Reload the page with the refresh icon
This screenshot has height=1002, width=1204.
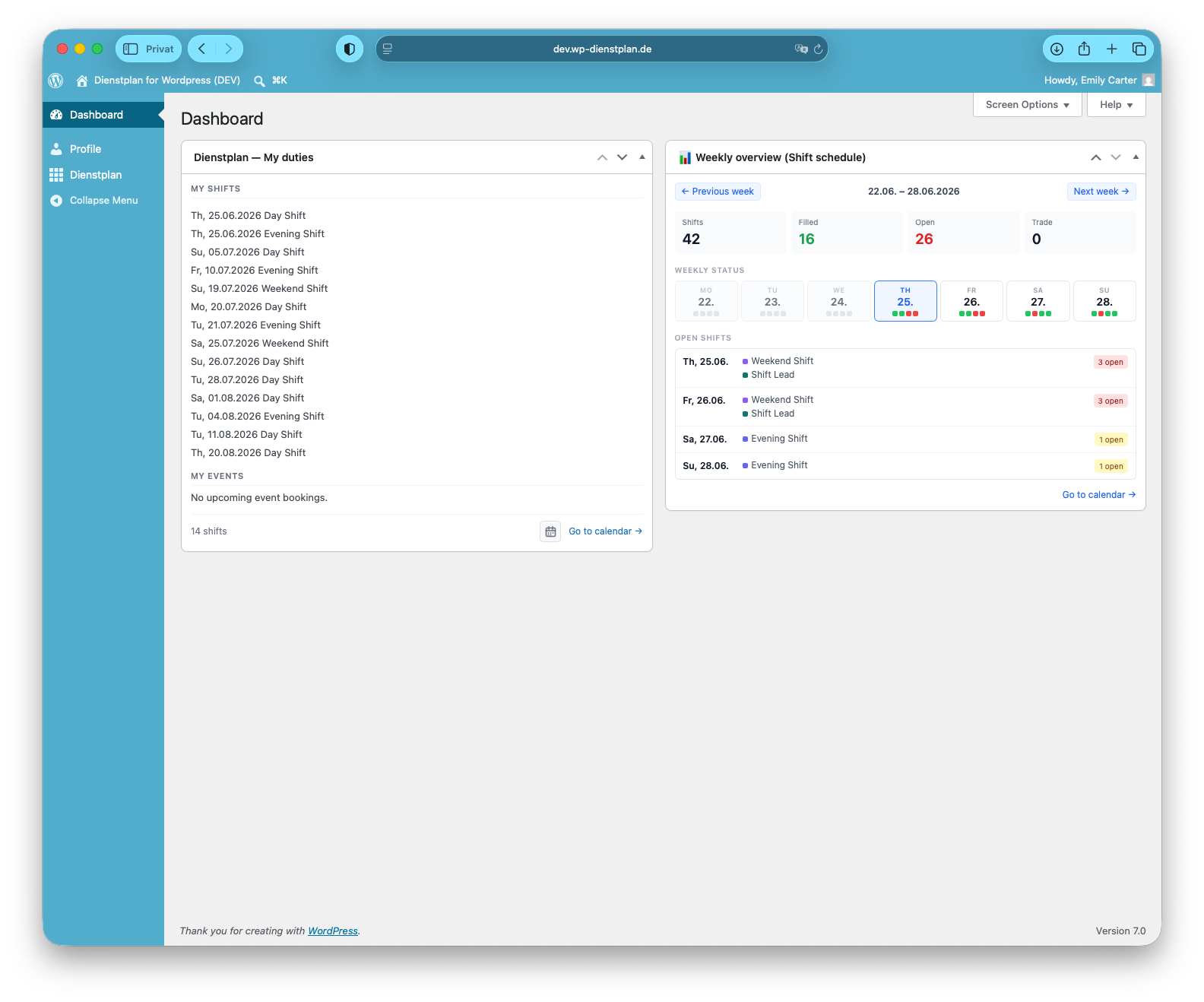(819, 49)
